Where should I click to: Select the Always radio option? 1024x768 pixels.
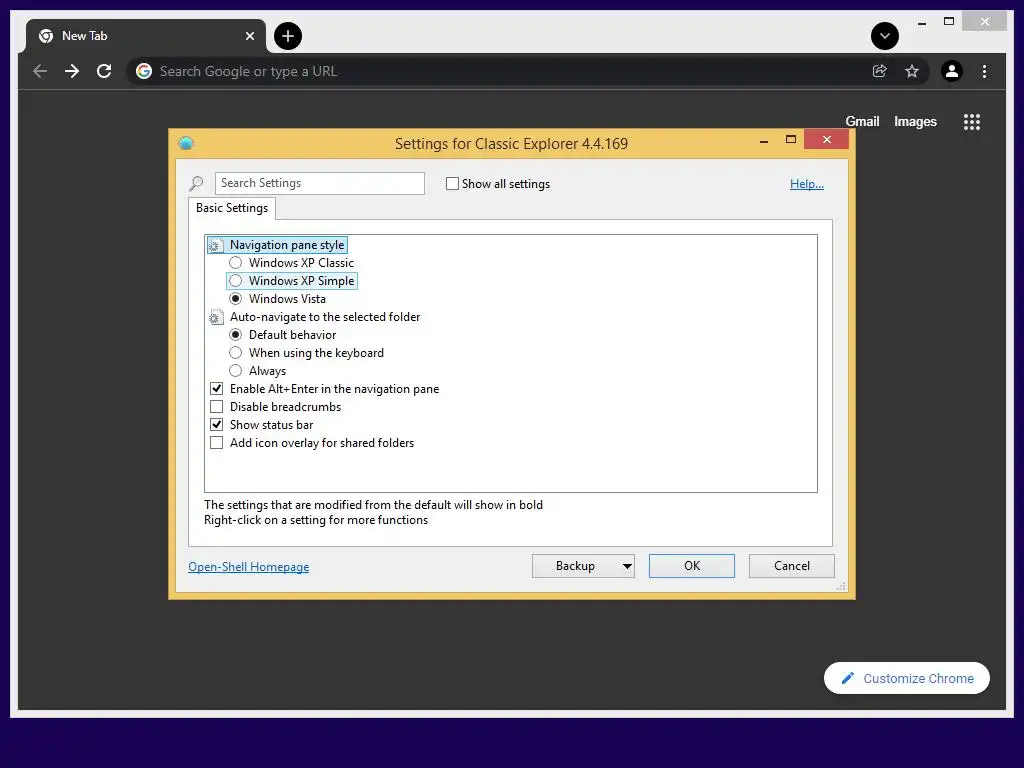pos(236,371)
